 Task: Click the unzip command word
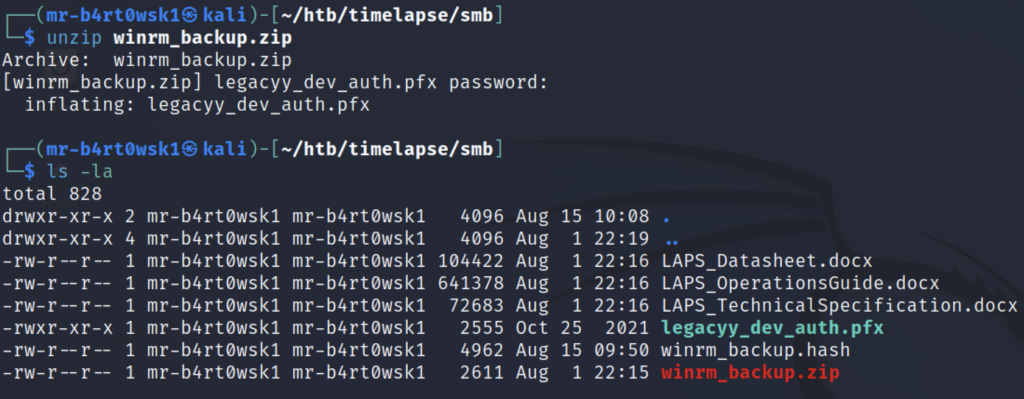click(74, 39)
